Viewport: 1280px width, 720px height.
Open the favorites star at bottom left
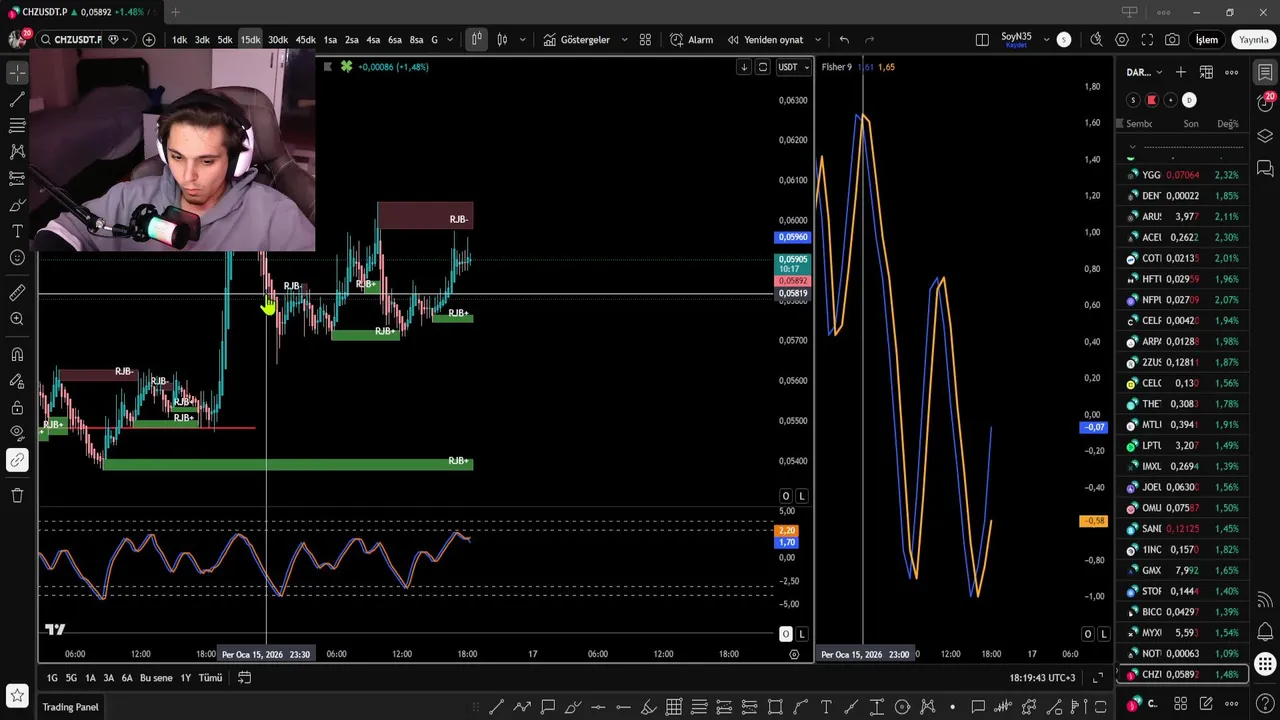(17, 694)
